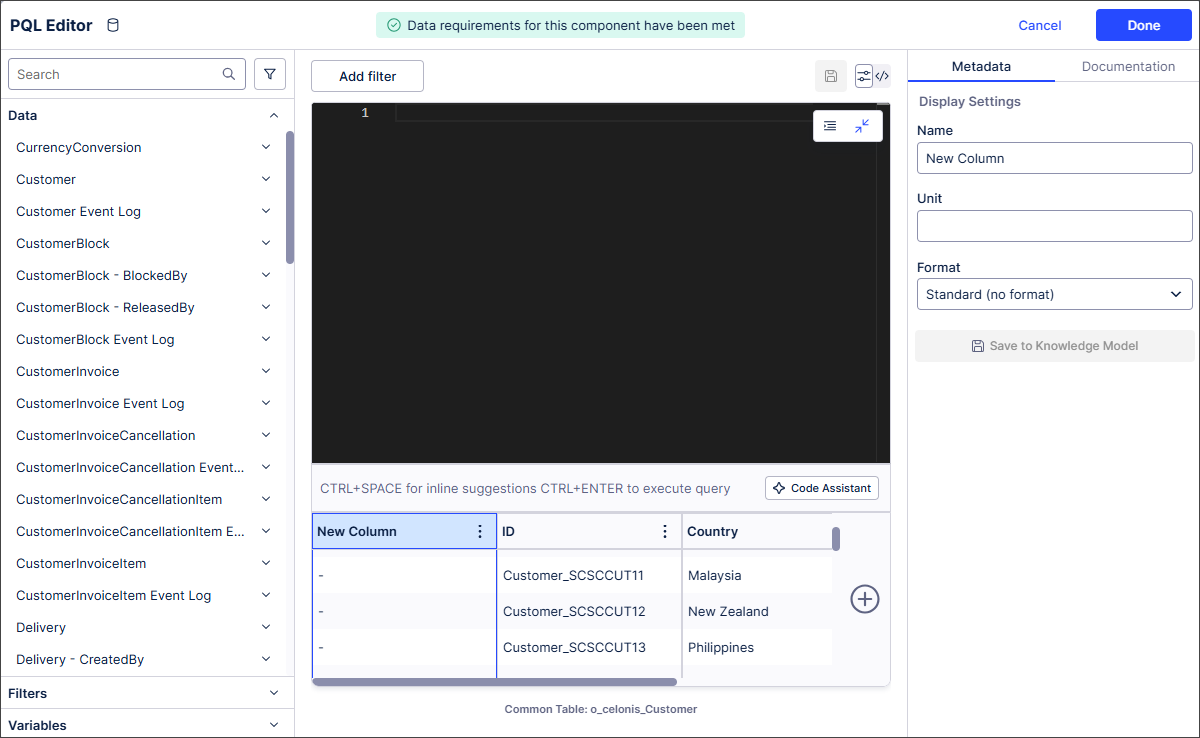Image resolution: width=1200 pixels, height=738 pixels.
Task: Click the ID column header
Action: pyautogui.click(x=589, y=531)
